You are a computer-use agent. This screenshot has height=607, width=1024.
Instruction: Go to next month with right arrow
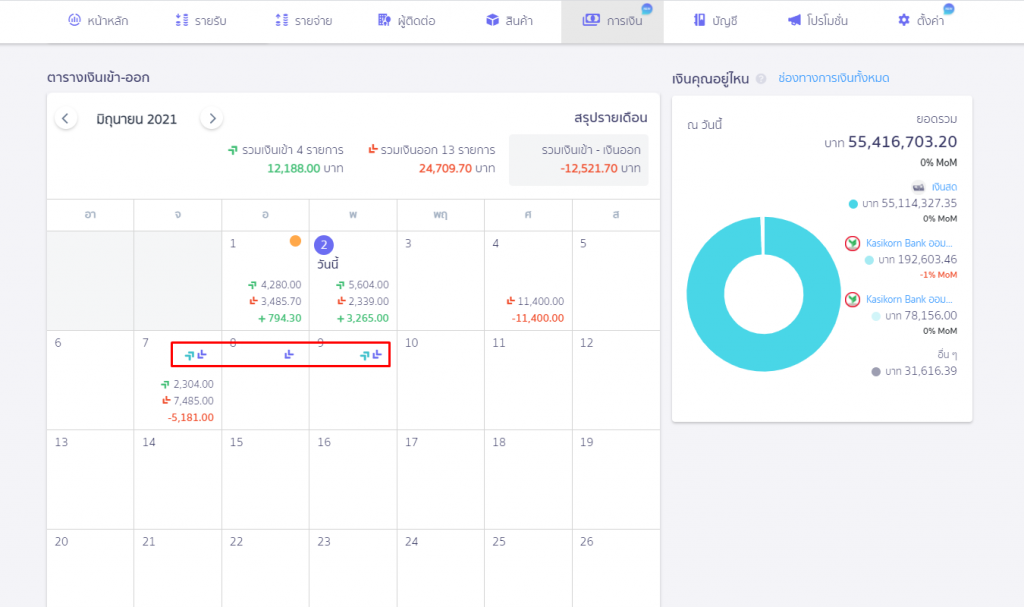click(x=211, y=119)
